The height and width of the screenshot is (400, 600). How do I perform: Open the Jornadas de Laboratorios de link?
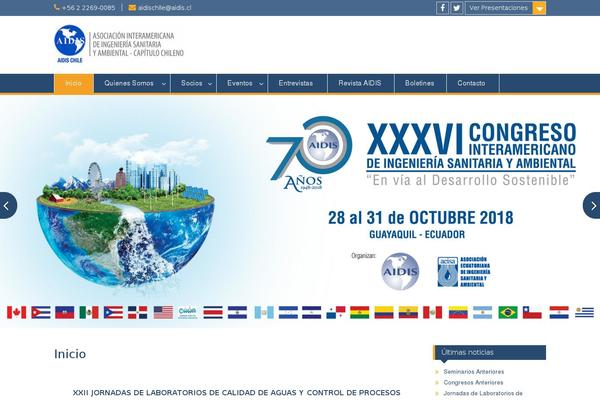(x=483, y=393)
